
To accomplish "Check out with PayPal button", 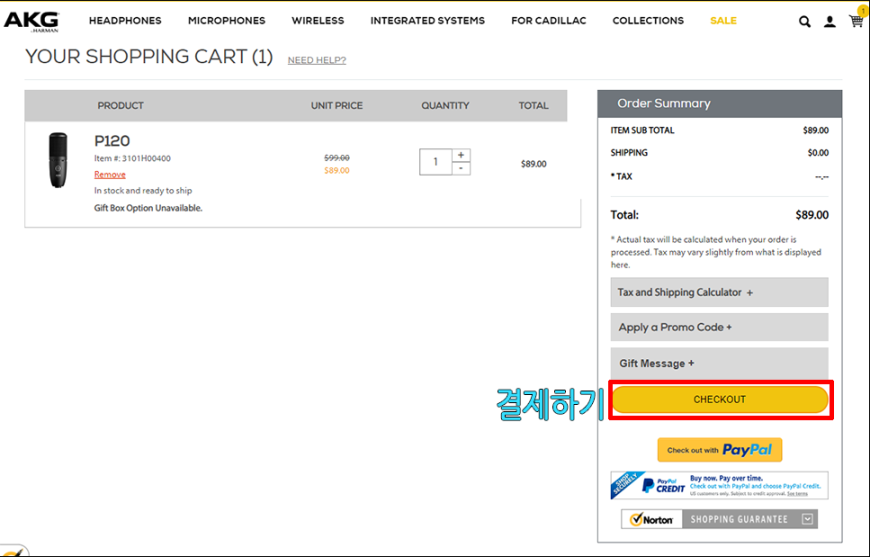I will [x=720, y=450].
